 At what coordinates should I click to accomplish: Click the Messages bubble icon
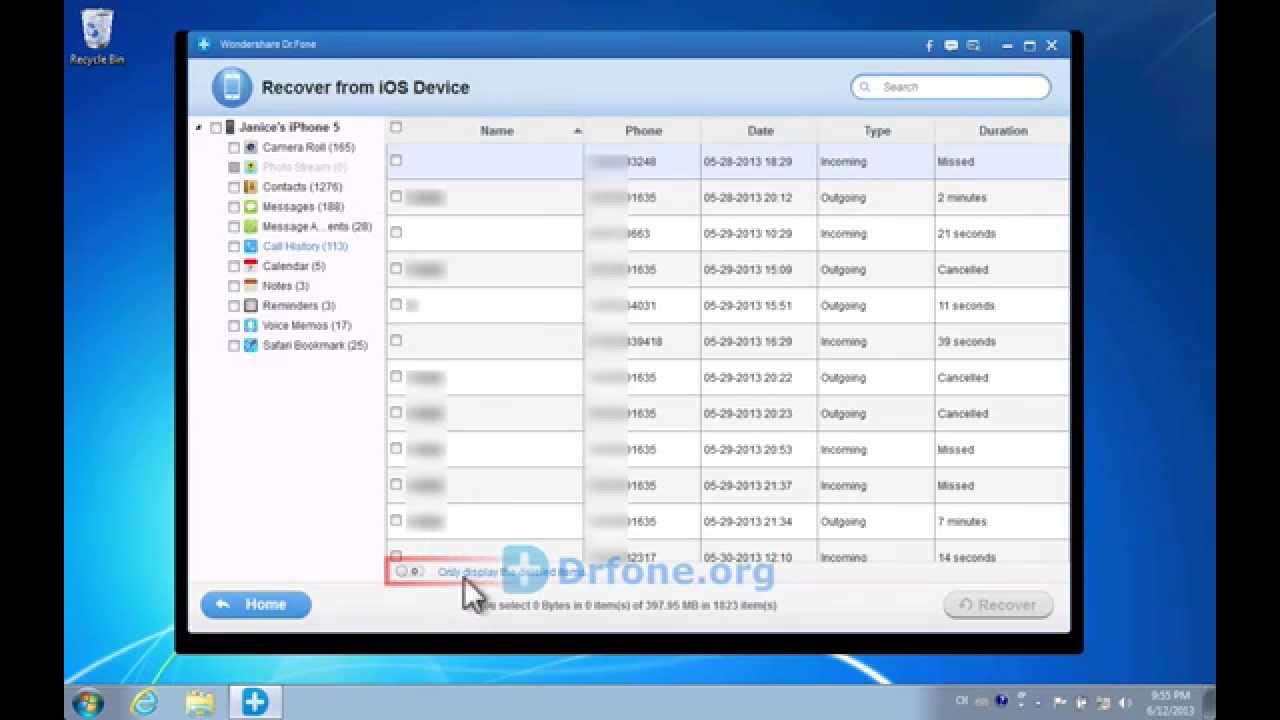(251, 207)
